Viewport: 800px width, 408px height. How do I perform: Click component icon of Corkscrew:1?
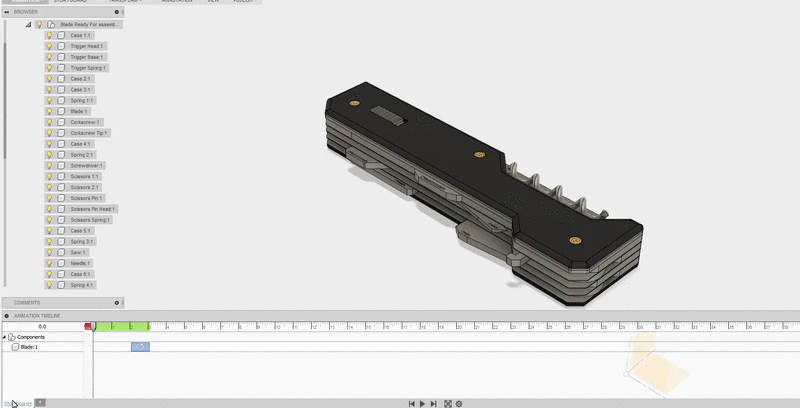(61, 122)
